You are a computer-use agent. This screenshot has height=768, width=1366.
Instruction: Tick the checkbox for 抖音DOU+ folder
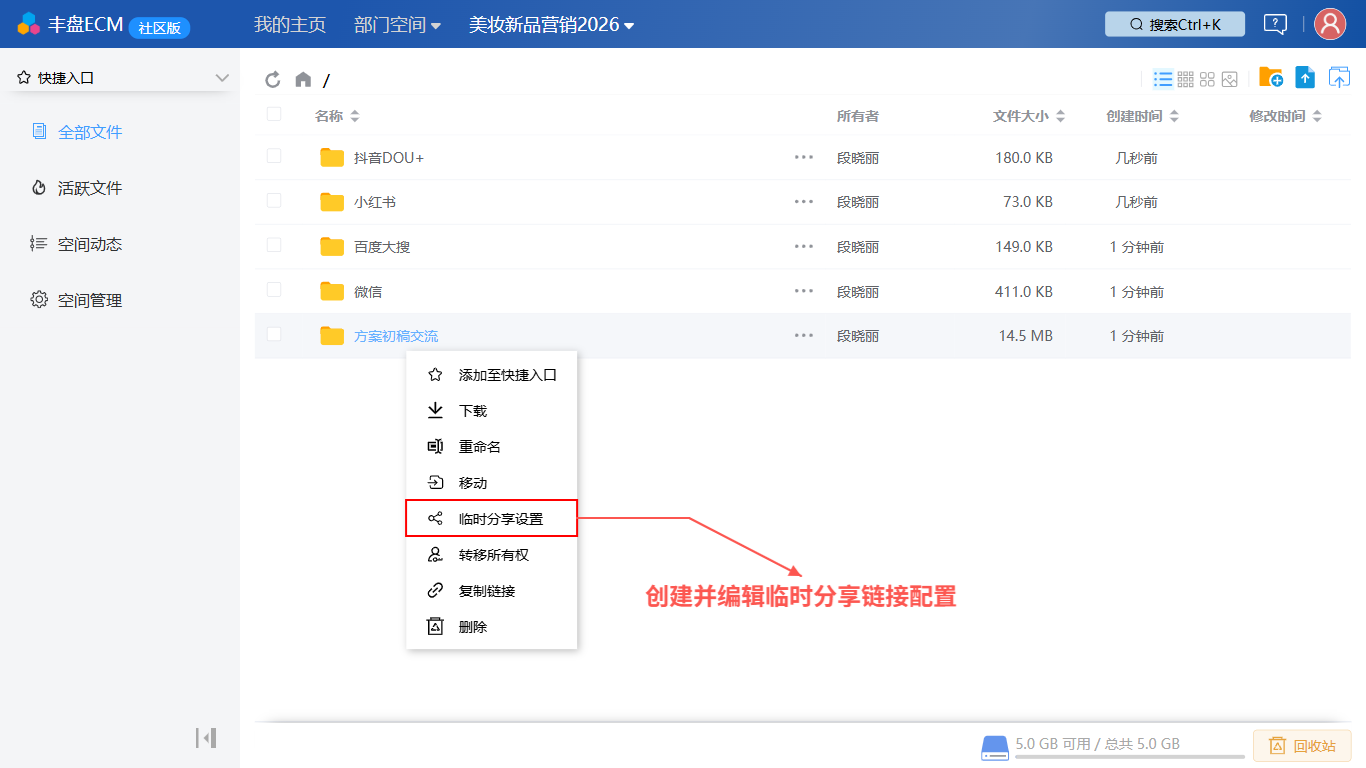coord(274,156)
